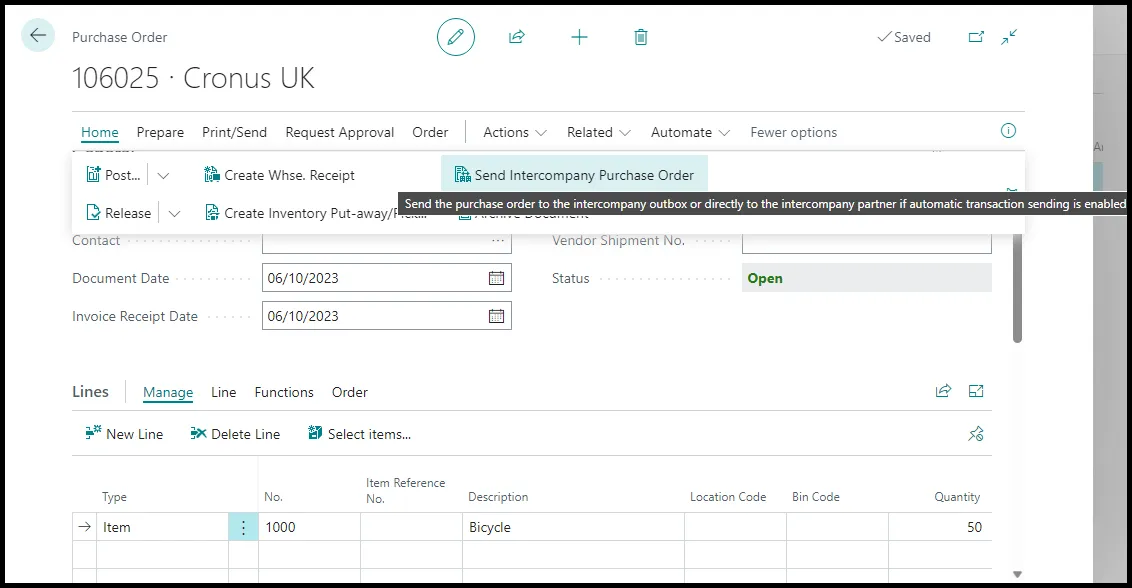Open page in new window icon

[976, 37]
